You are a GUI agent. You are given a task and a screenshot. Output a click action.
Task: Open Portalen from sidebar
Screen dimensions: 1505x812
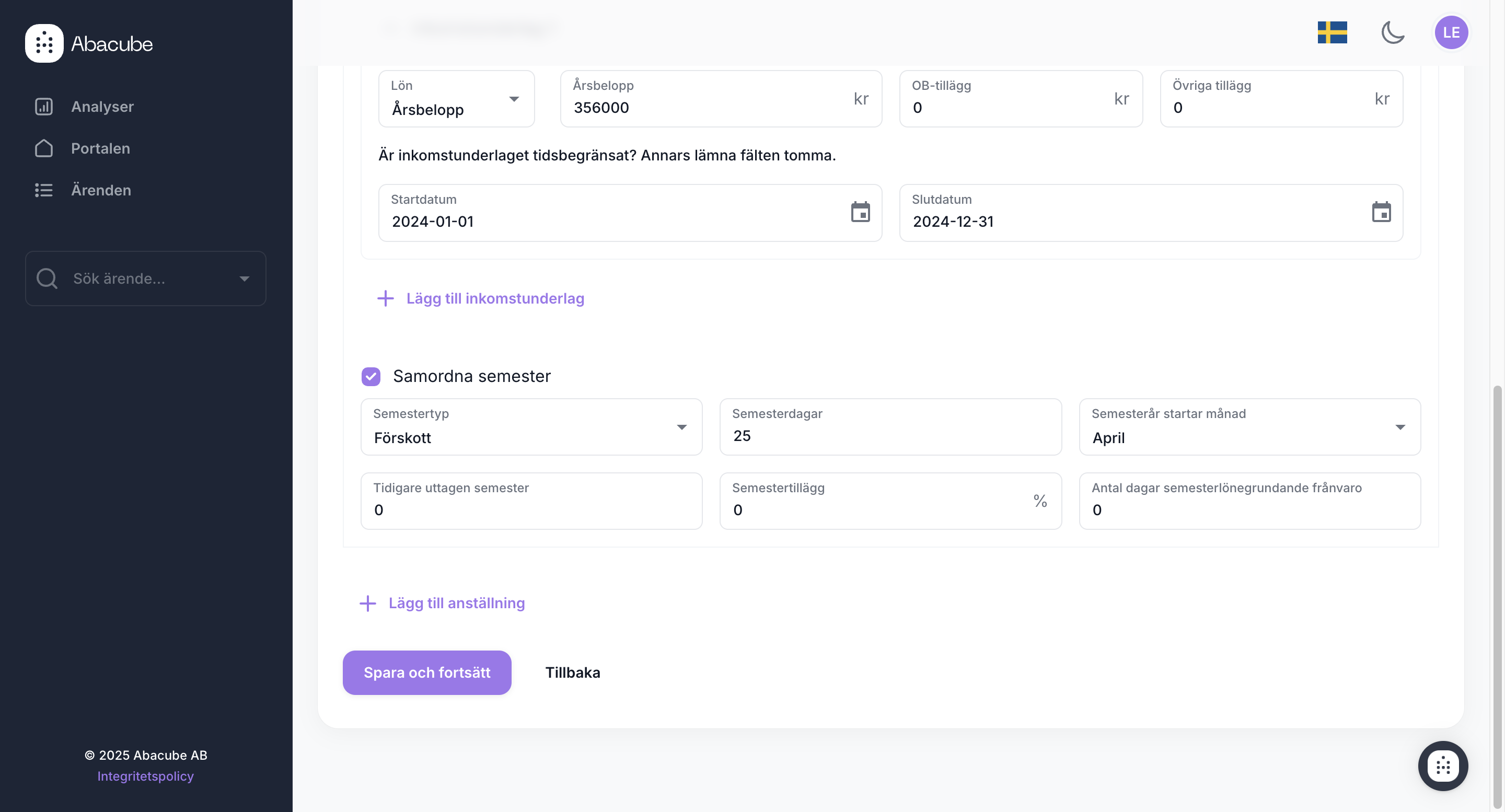click(x=100, y=148)
